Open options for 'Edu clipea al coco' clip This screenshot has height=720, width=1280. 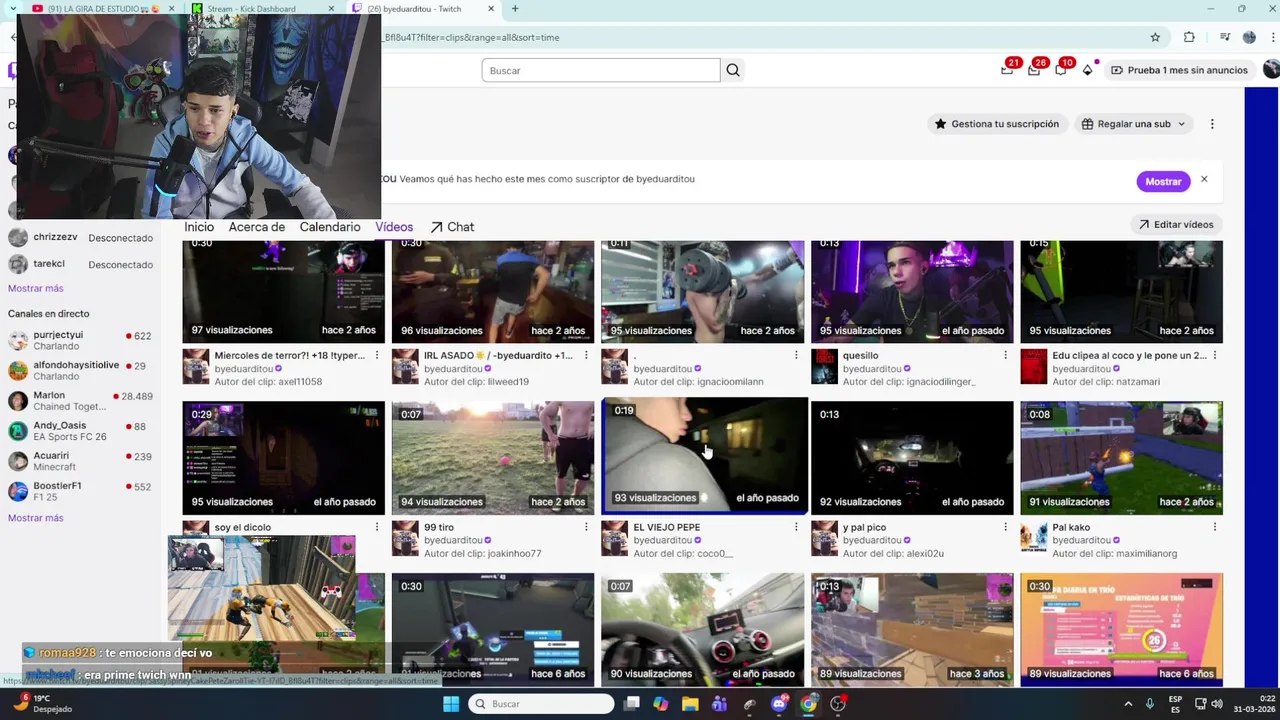1215,355
